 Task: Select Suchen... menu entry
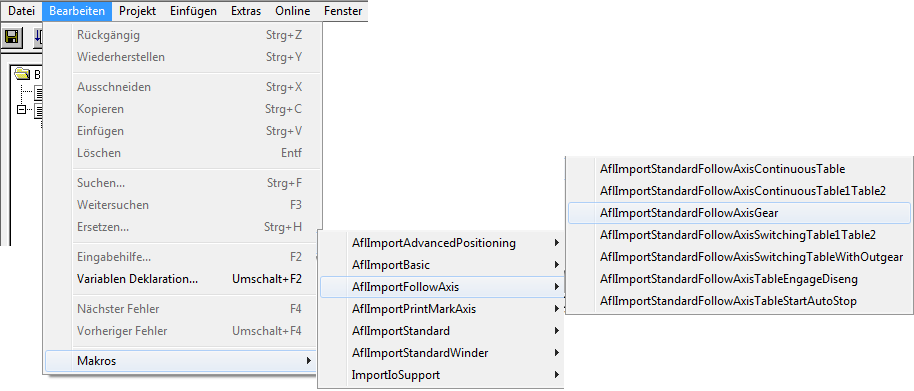click(183, 183)
